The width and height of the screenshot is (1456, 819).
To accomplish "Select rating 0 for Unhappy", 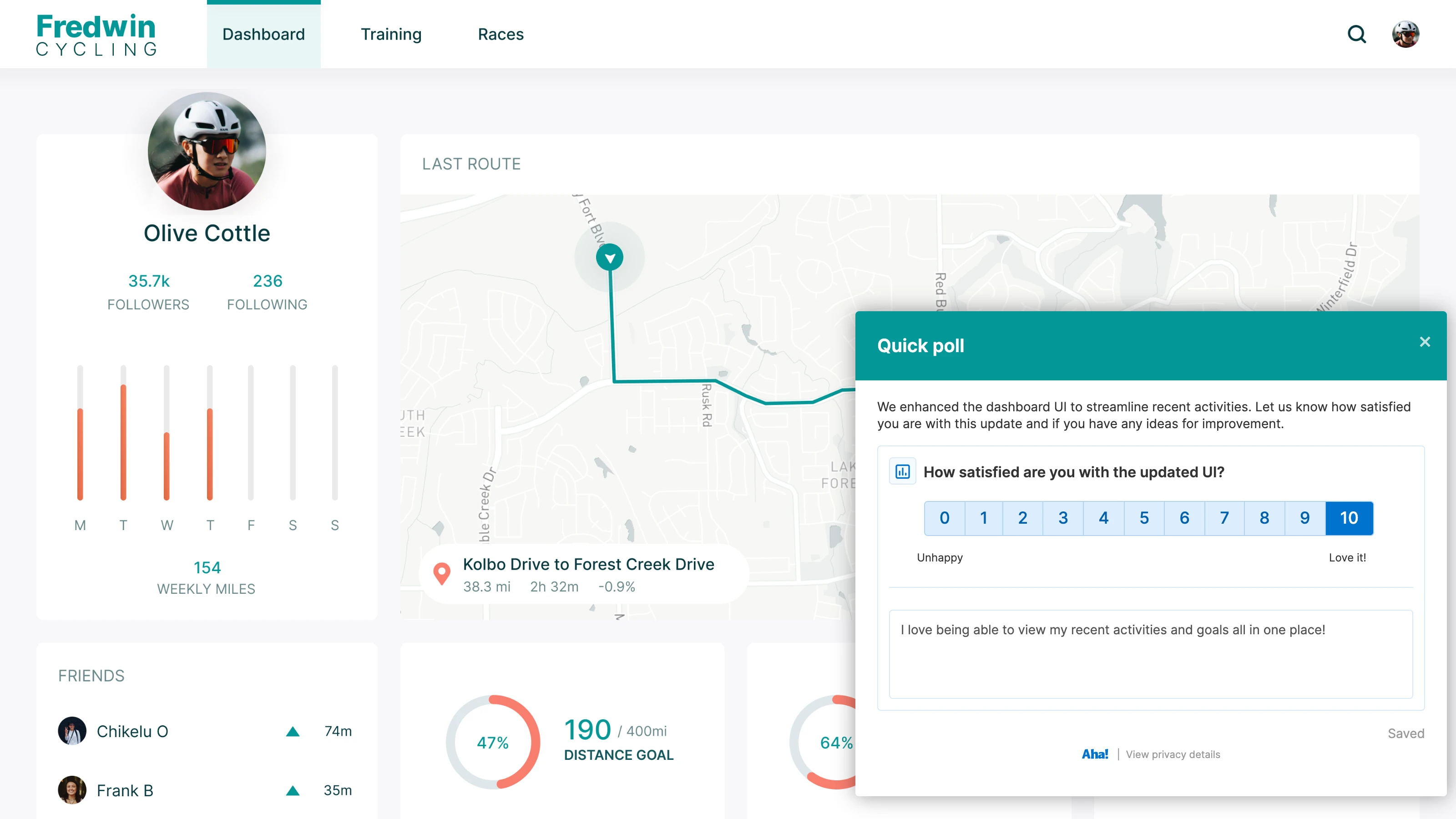I will click(x=944, y=518).
